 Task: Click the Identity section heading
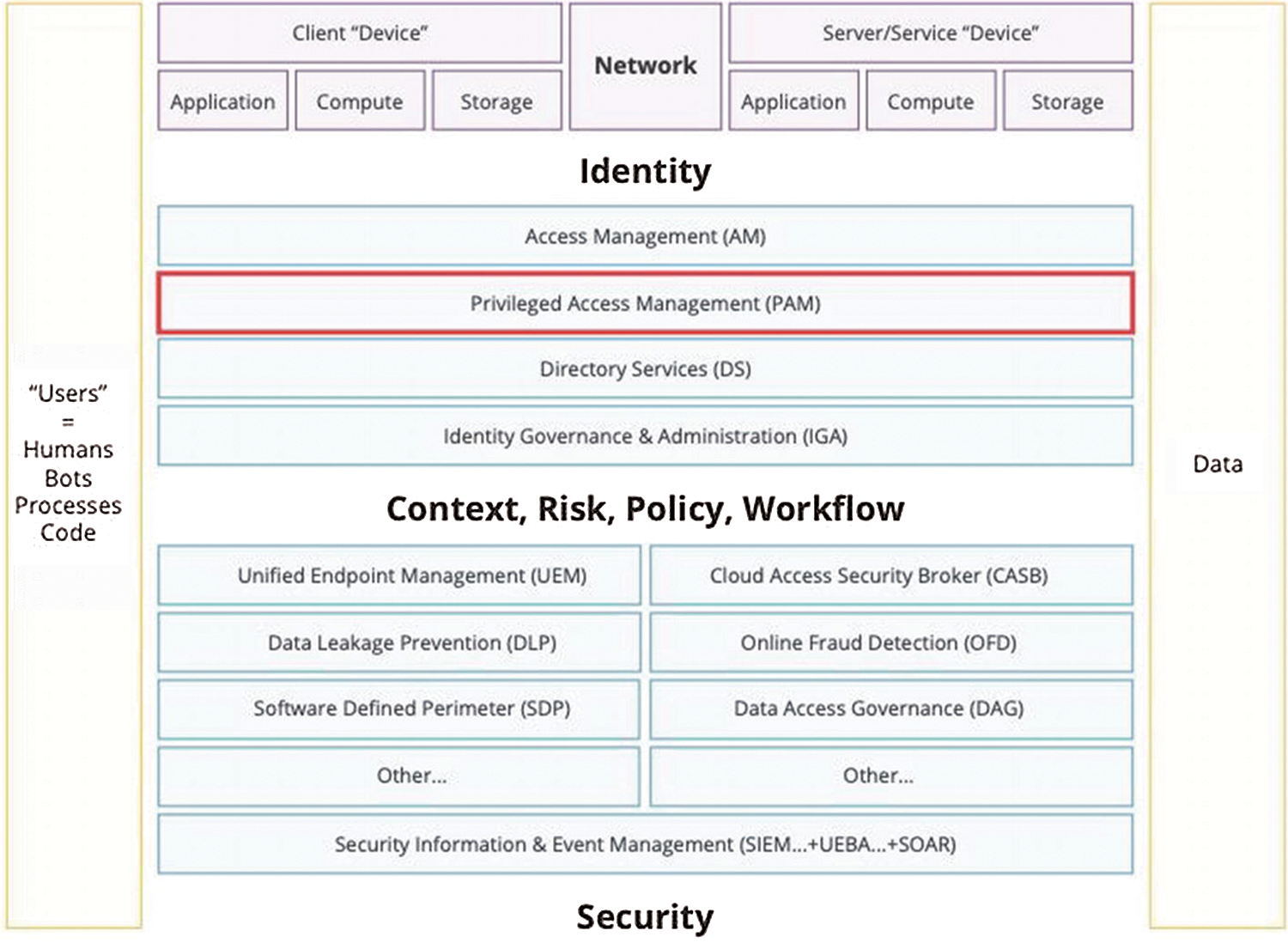(644, 171)
